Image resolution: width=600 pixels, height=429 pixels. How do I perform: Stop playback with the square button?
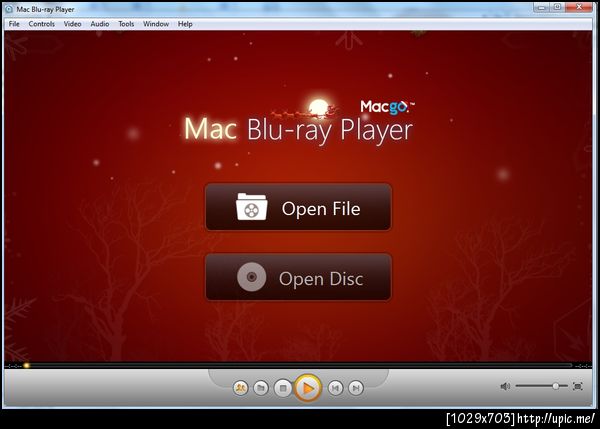[x=283, y=388]
